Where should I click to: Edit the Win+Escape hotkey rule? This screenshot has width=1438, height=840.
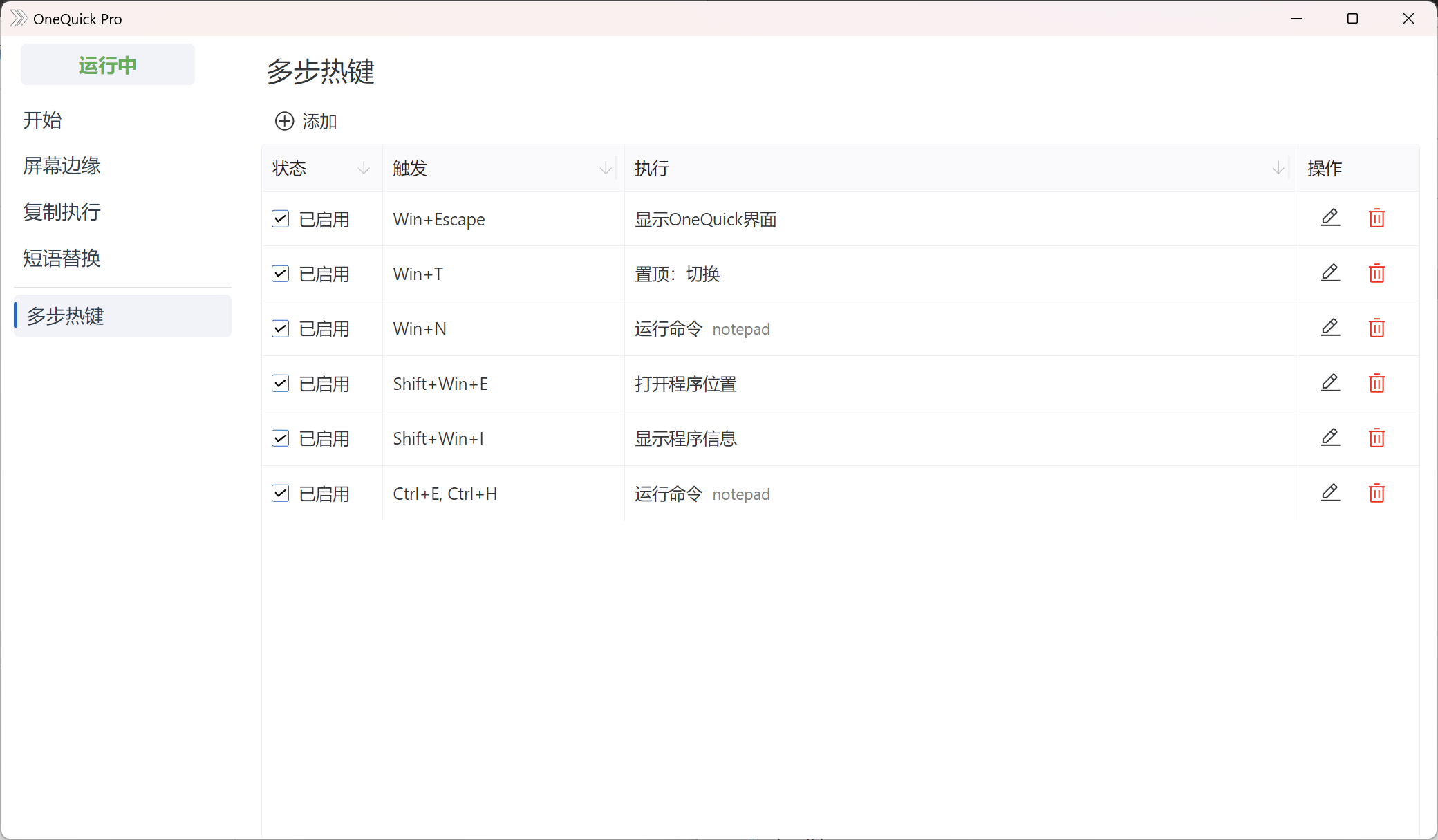click(x=1330, y=218)
